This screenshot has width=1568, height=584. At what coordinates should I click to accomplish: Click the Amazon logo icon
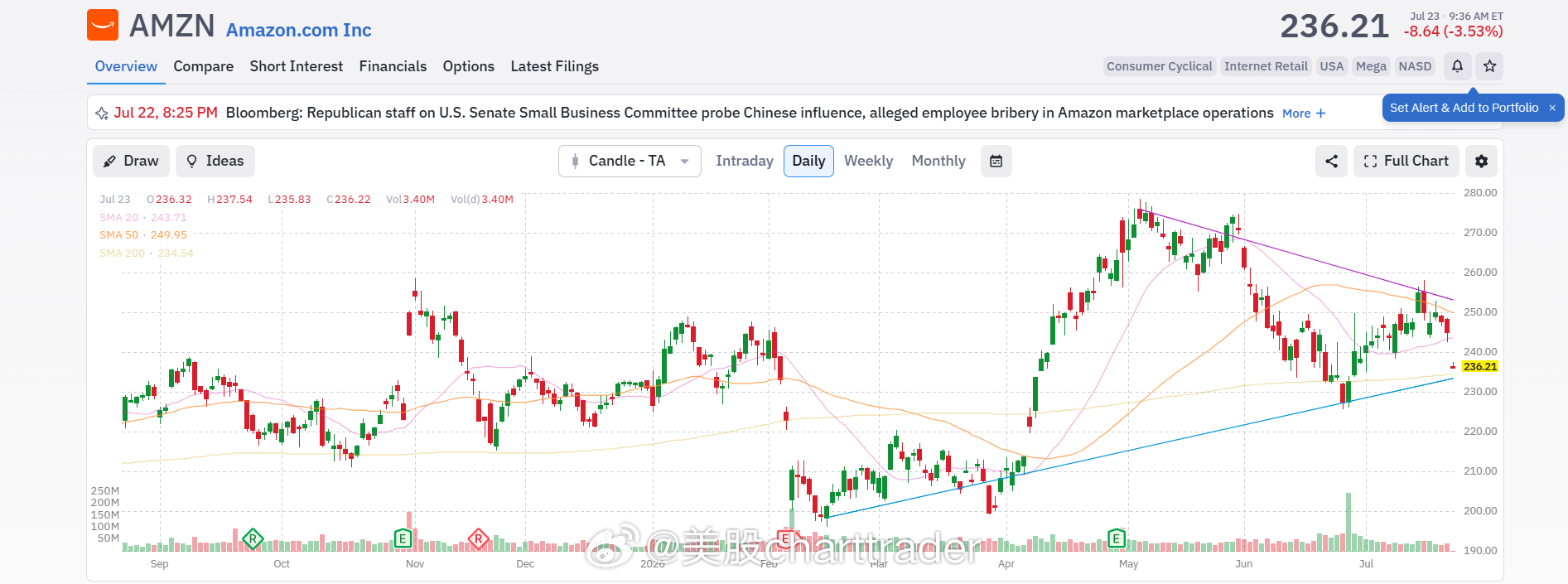tap(103, 25)
